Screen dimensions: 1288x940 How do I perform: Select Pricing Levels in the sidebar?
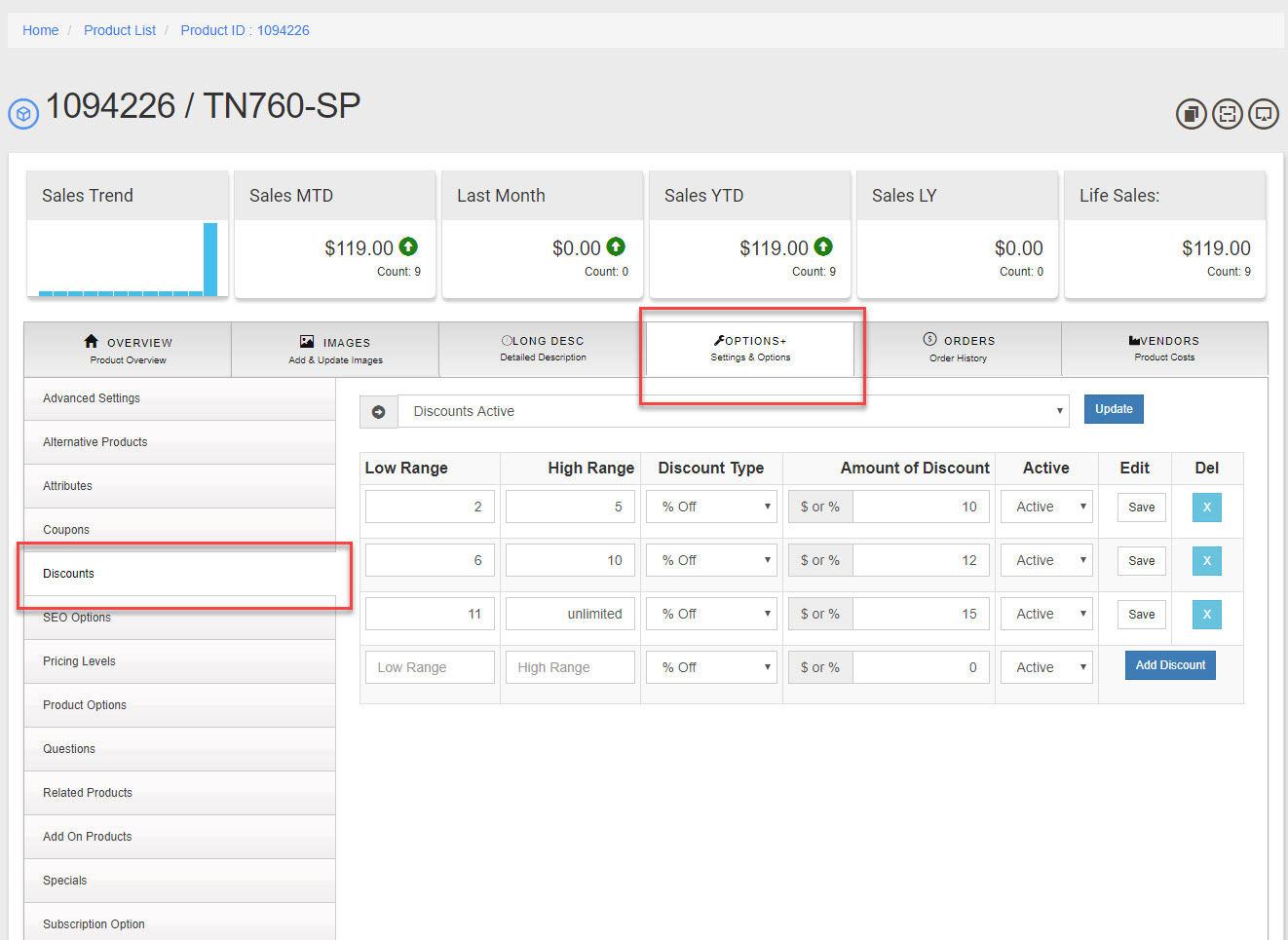tap(79, 661)
